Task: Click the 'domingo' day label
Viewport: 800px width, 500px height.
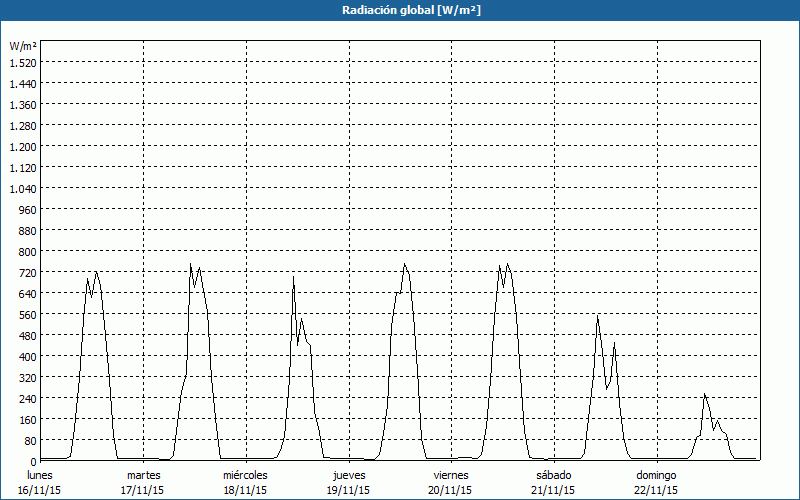Action: 656,475
